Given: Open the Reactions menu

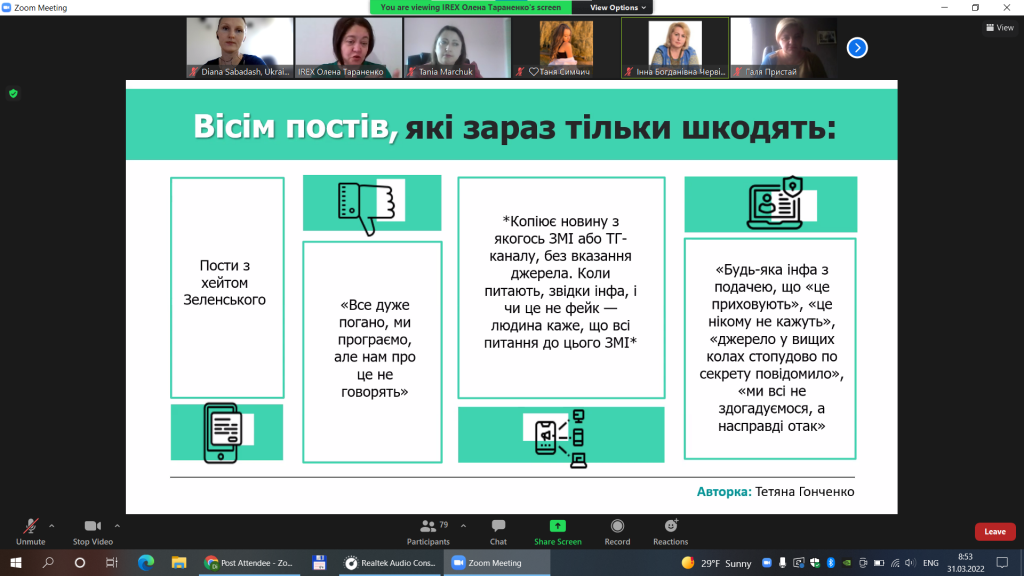Looking at the screenshot, I should pos(671,532).
